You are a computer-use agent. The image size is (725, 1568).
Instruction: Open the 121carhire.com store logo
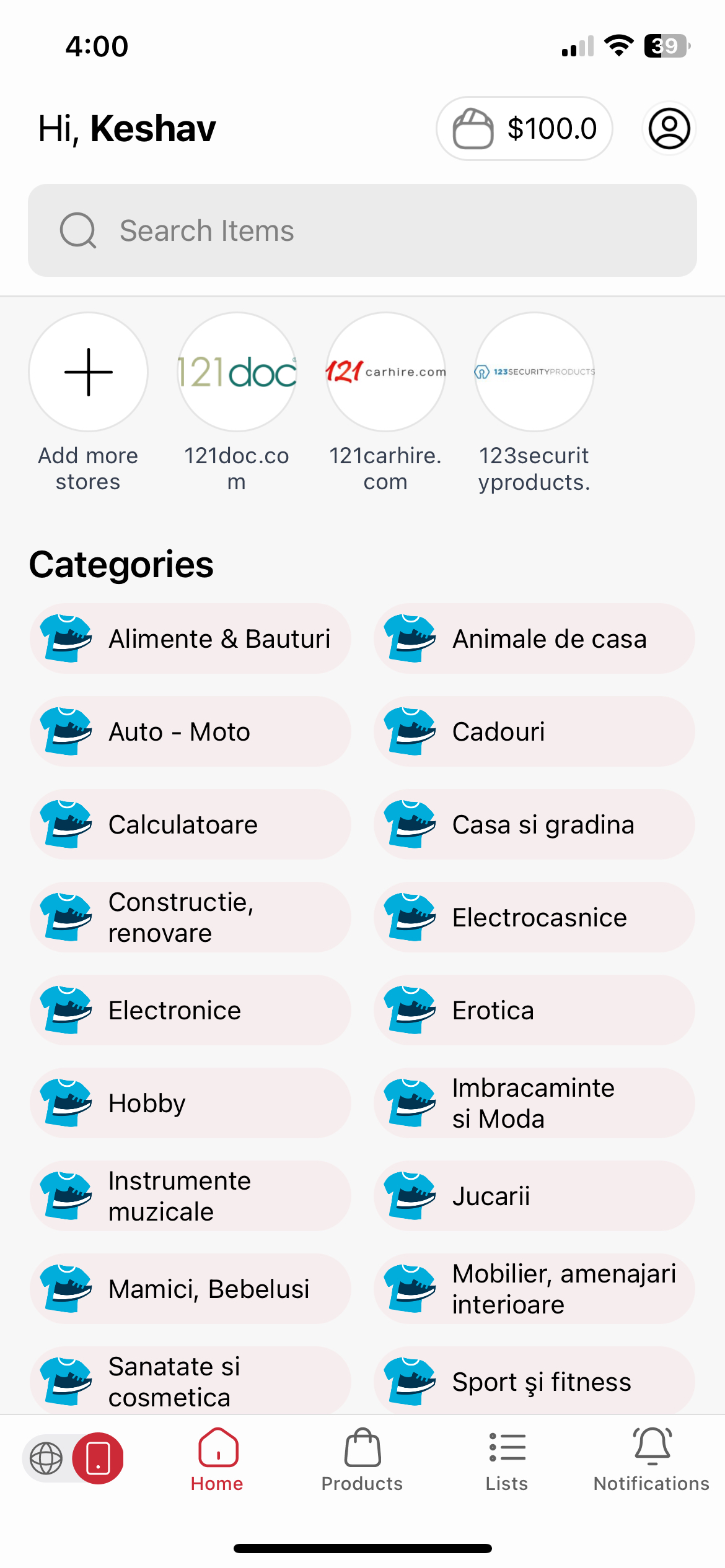tap(385, 372)
